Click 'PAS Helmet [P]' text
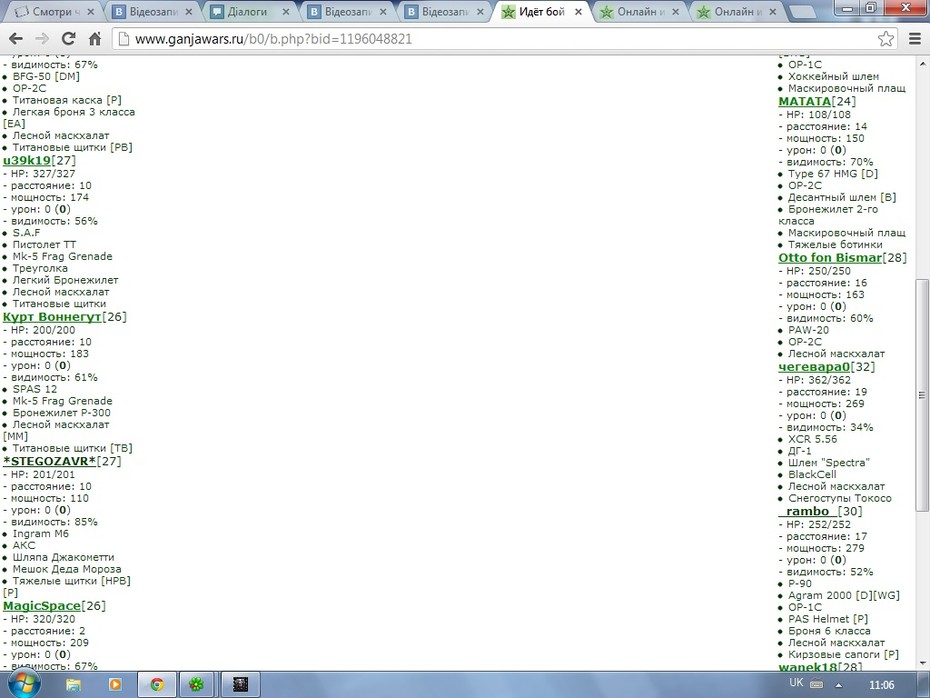This screenshot has height=698, width=930. (828, 619)
